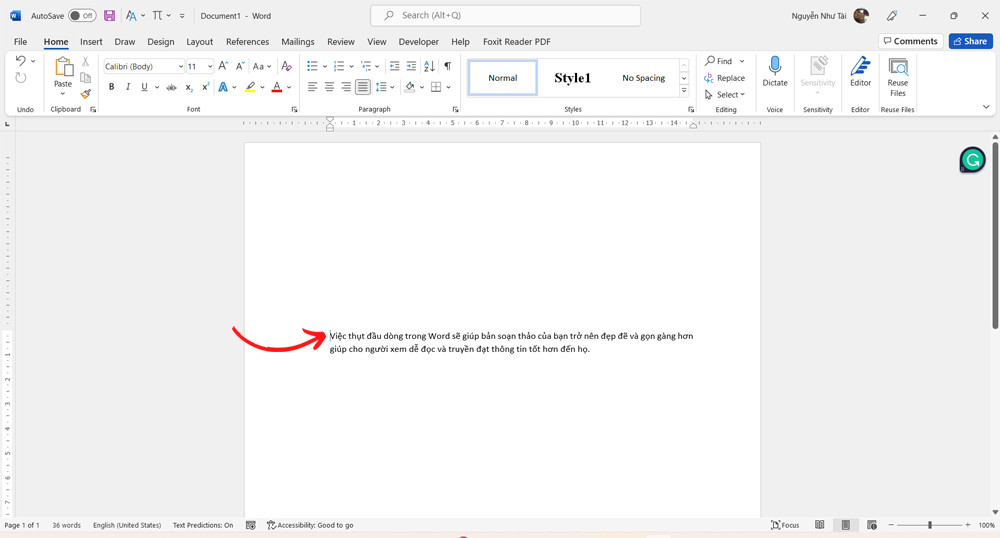Open the font name dropdown
Viewport: 1000px width, 538px height.
pos(180,67)
